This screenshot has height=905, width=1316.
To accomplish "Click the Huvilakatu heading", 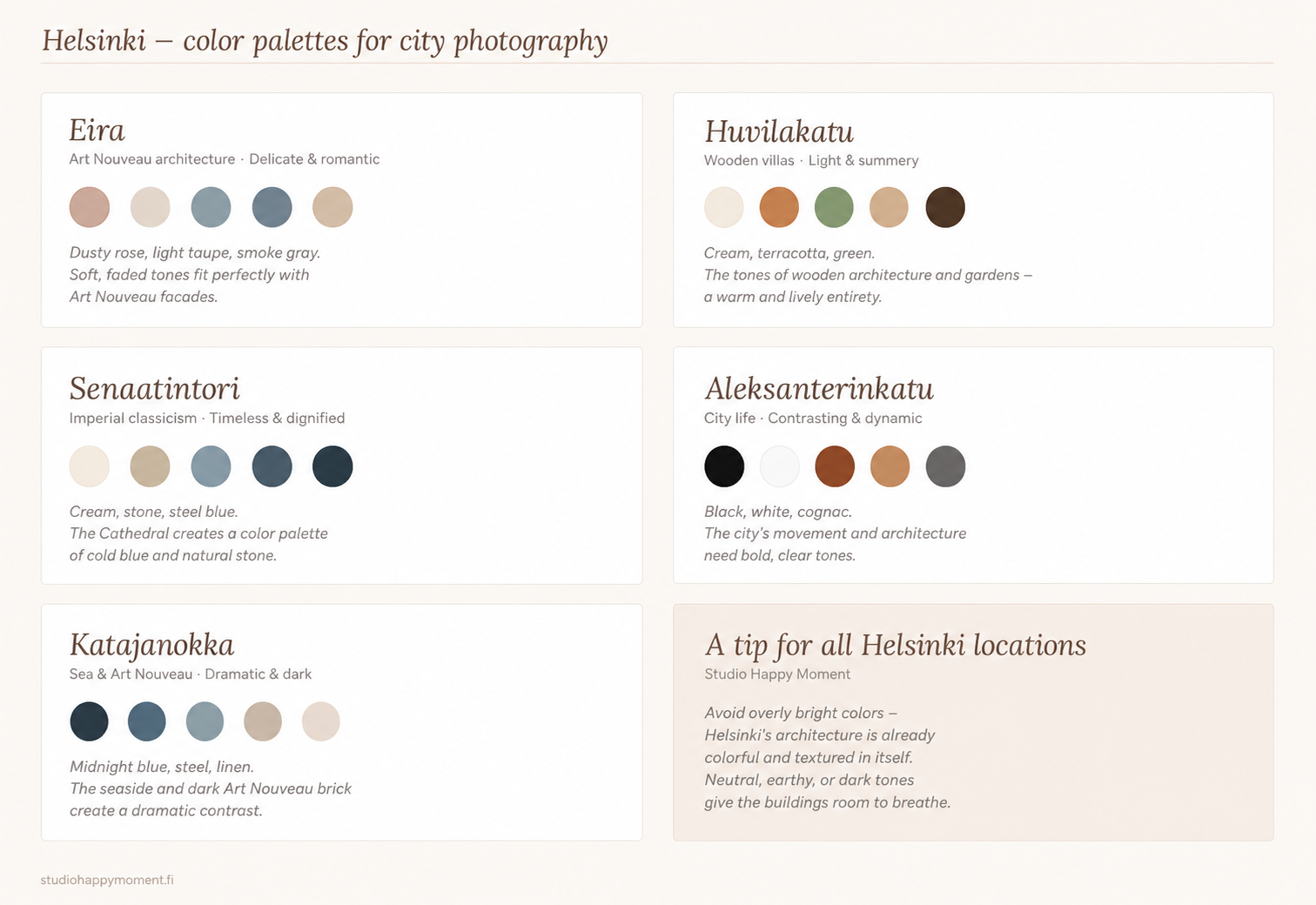I will [x=779, y=131].
